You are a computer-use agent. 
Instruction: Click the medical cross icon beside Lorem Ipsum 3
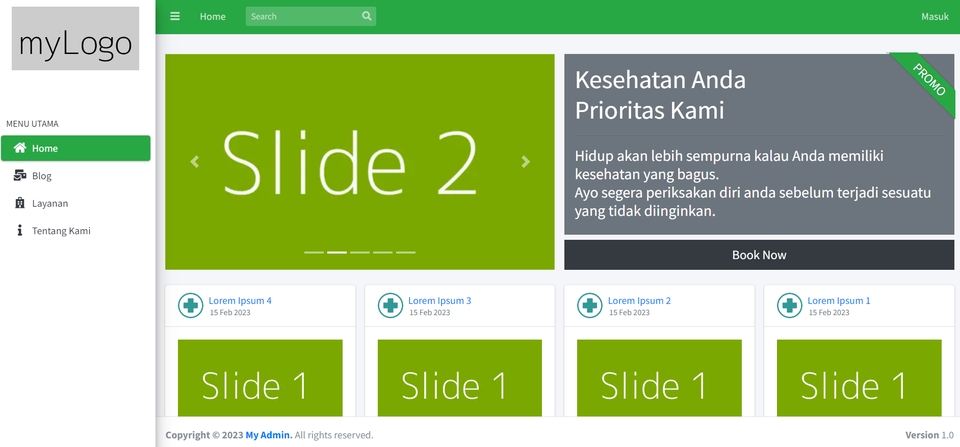pos(390,305)
